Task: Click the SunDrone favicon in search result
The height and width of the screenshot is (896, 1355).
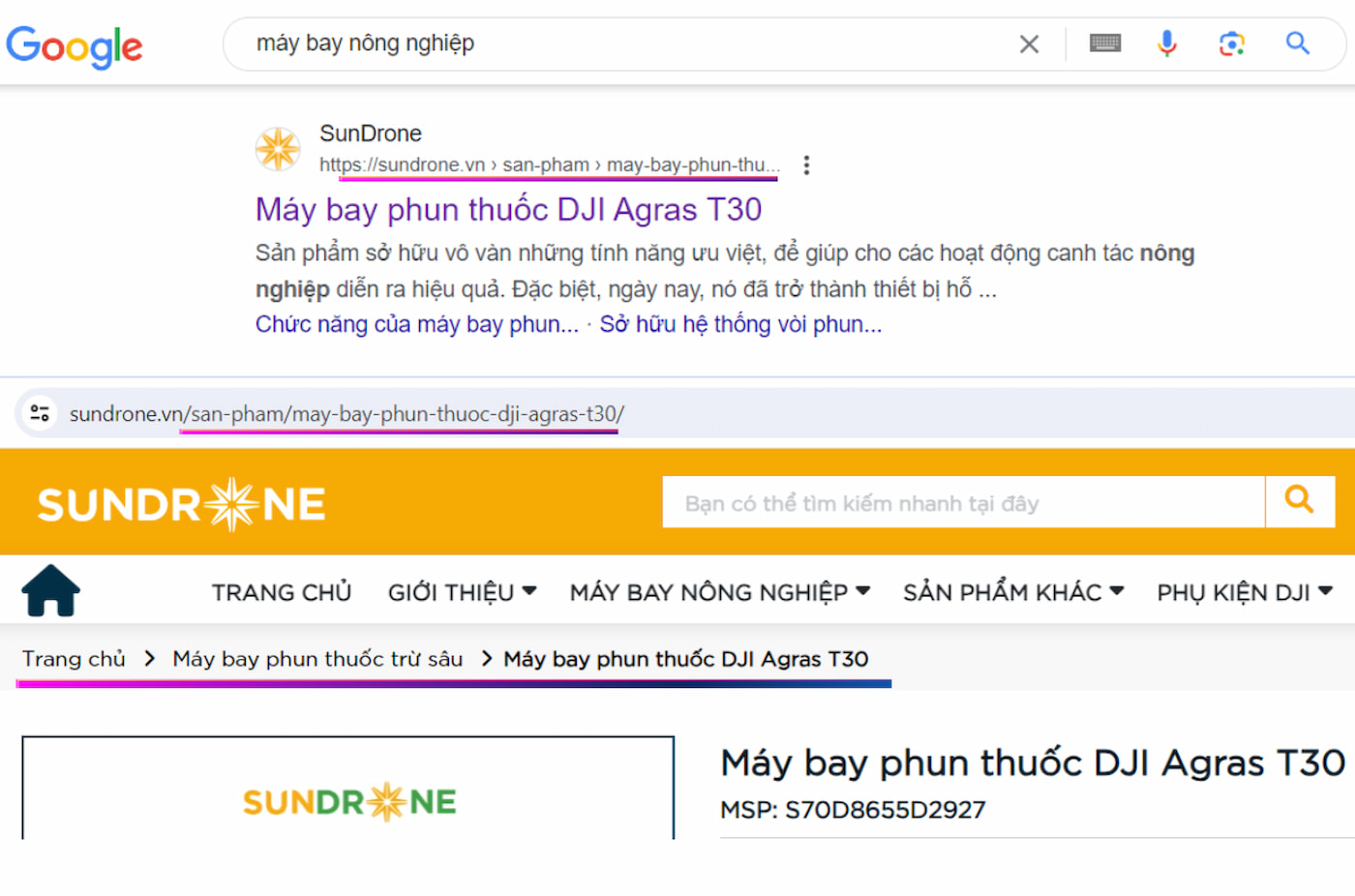Action: [278, 149]
